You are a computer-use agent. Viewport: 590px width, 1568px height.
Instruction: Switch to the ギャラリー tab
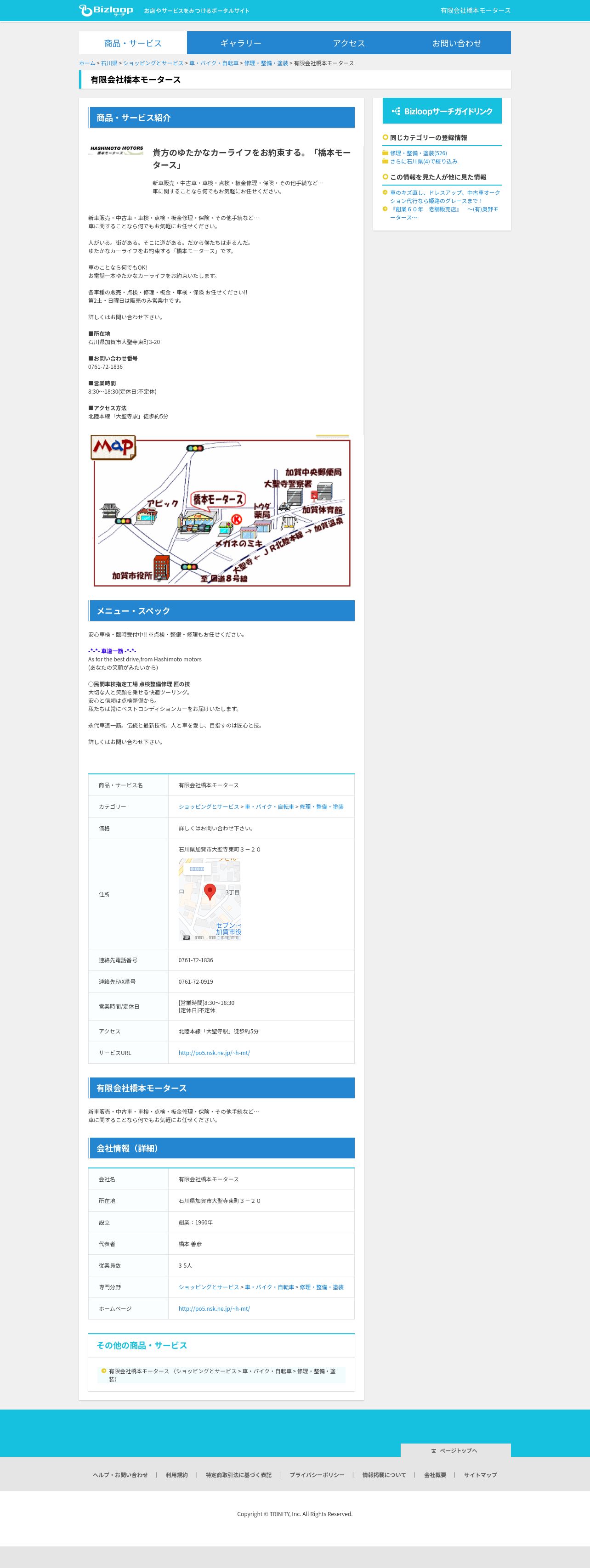click(x=240, y=43)
